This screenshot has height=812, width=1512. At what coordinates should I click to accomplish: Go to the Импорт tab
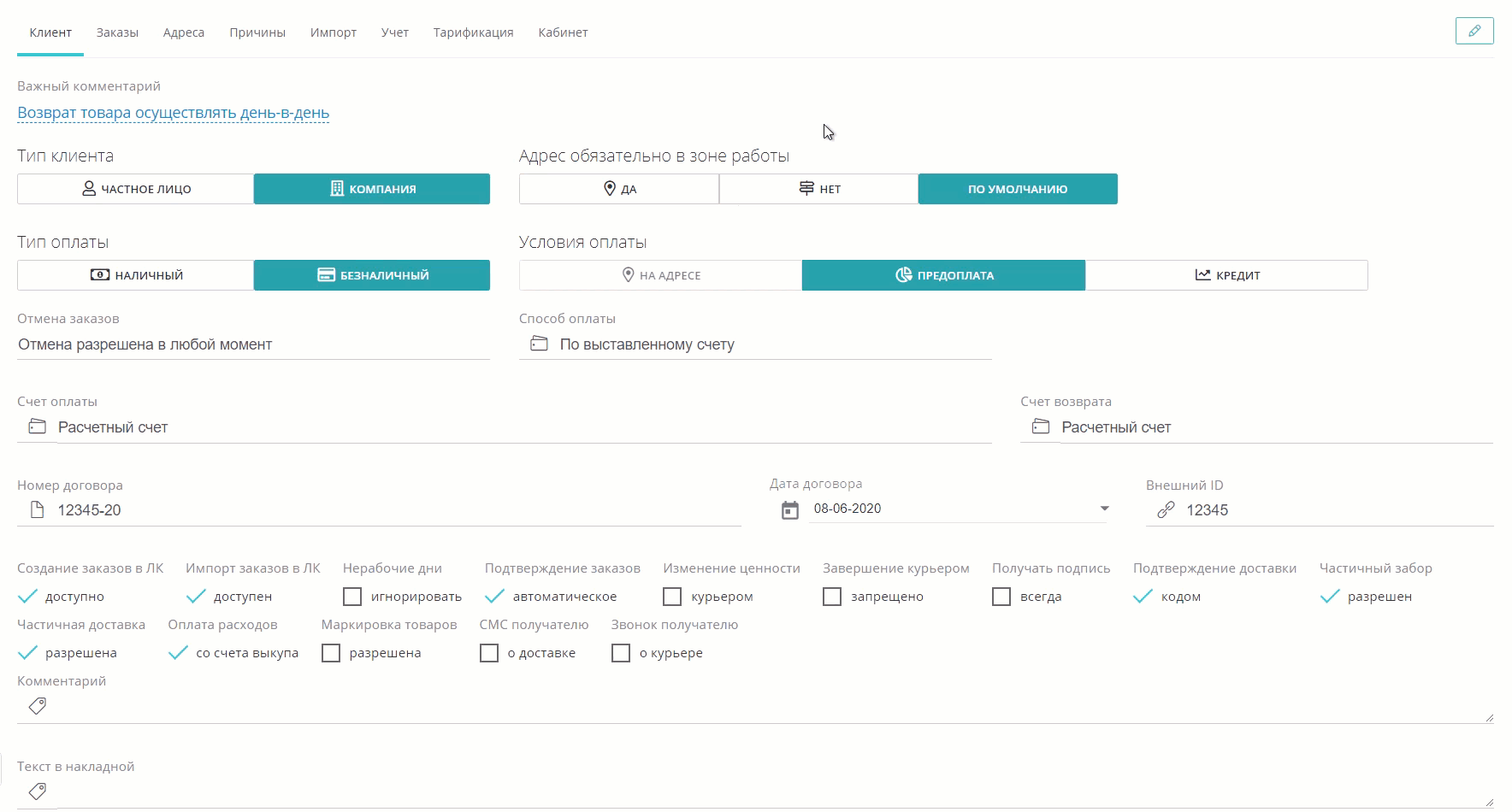tap(334, 32)
